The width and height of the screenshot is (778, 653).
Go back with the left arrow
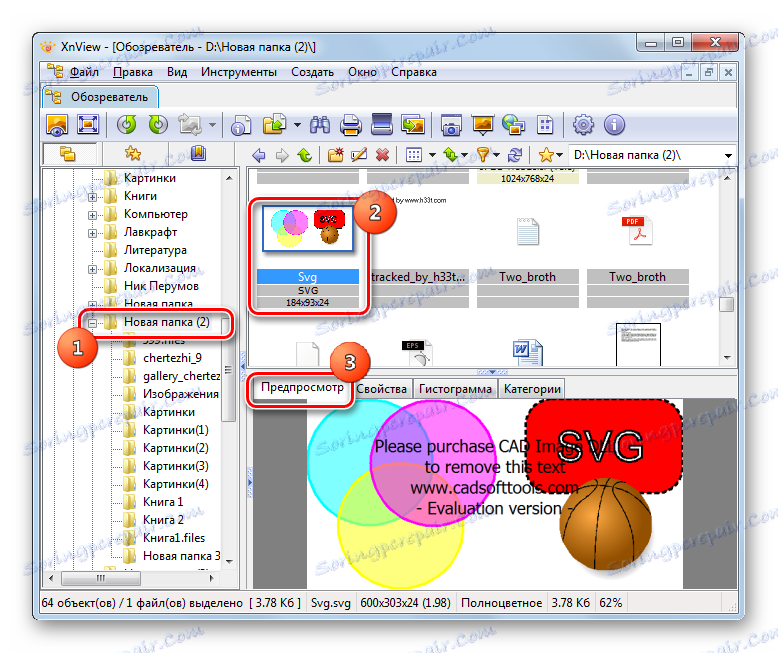tap(259, 155)
